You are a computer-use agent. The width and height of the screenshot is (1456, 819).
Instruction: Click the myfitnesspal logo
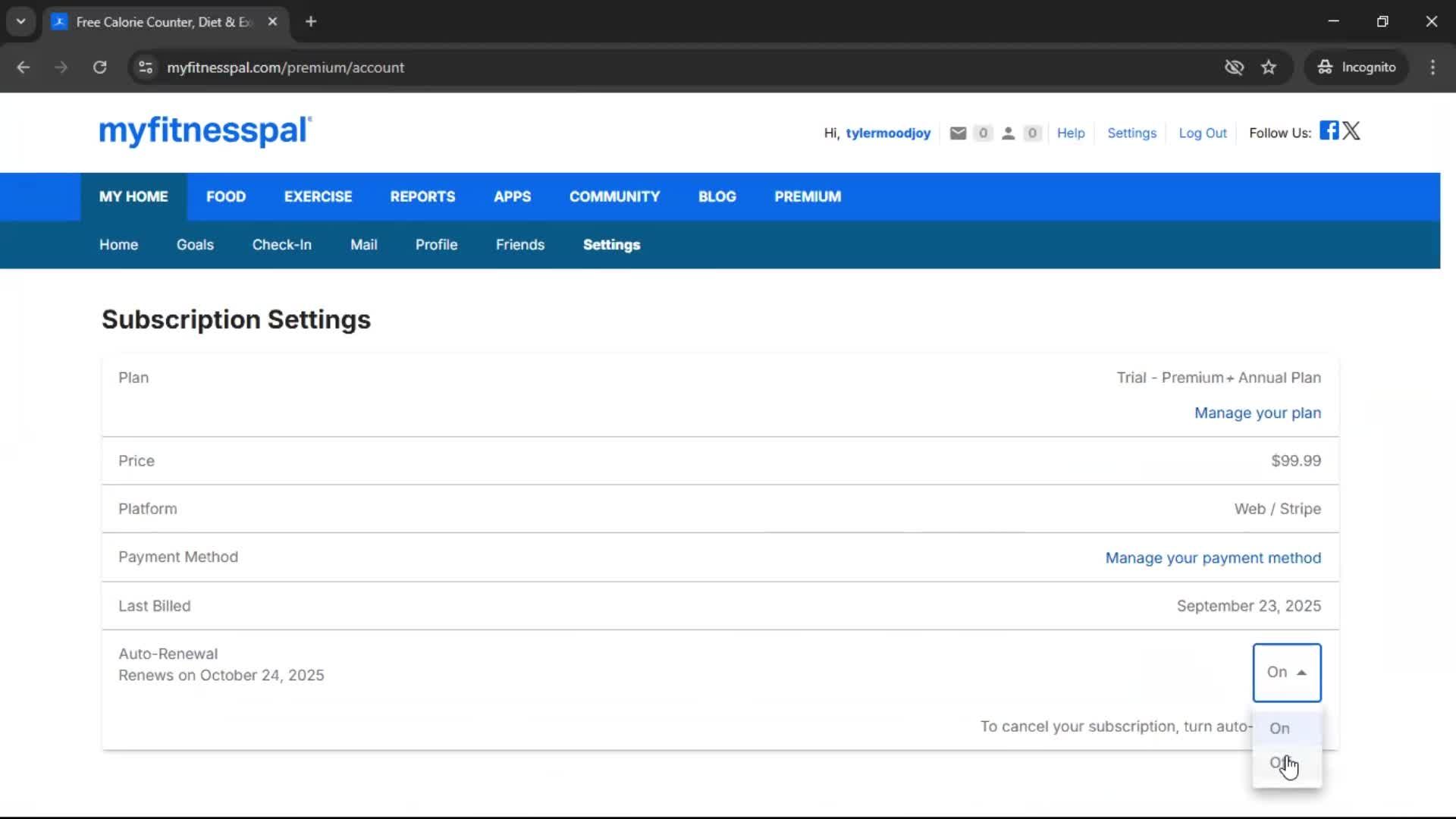(x=205, y=130)
